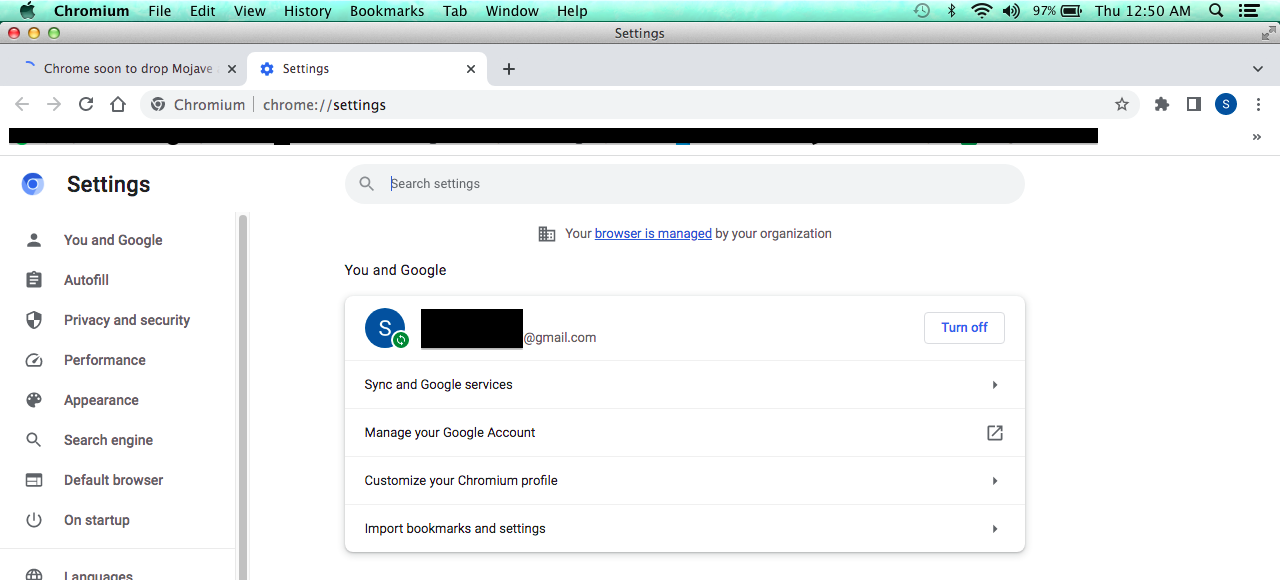Click the Default browser window icon

click(34, 480)
